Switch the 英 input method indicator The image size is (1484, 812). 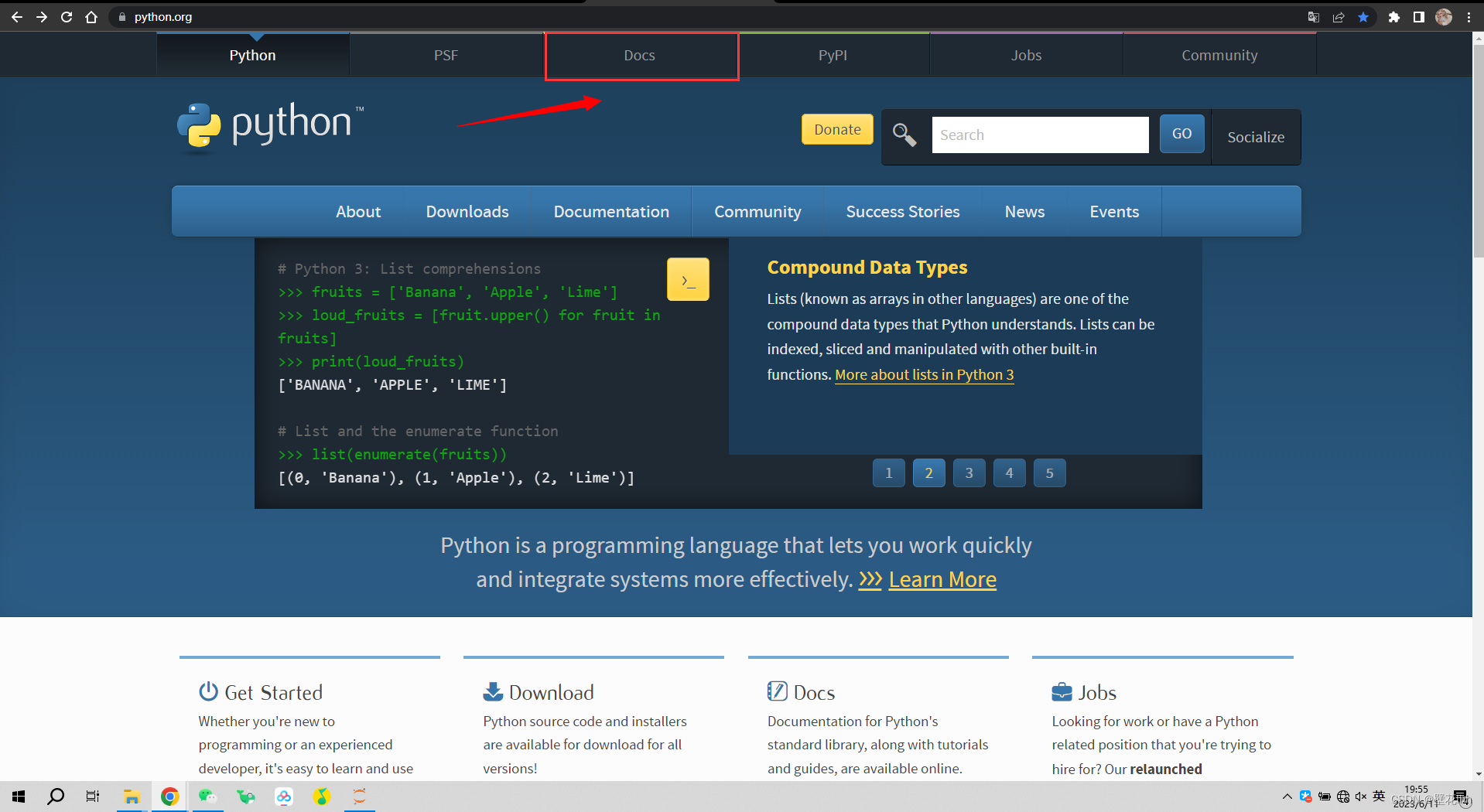point(1379,797)
